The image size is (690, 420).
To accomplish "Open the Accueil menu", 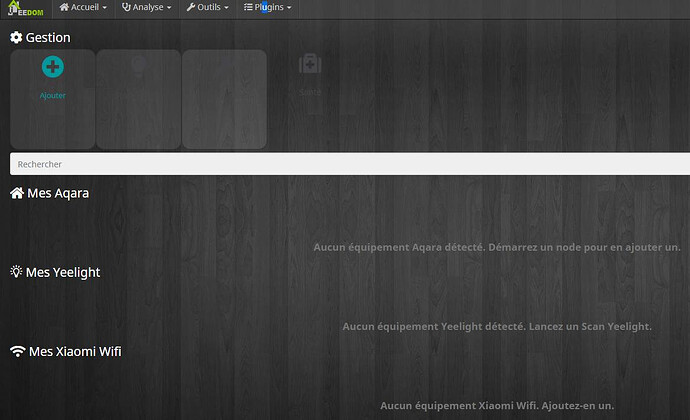I will click(83, 7).
